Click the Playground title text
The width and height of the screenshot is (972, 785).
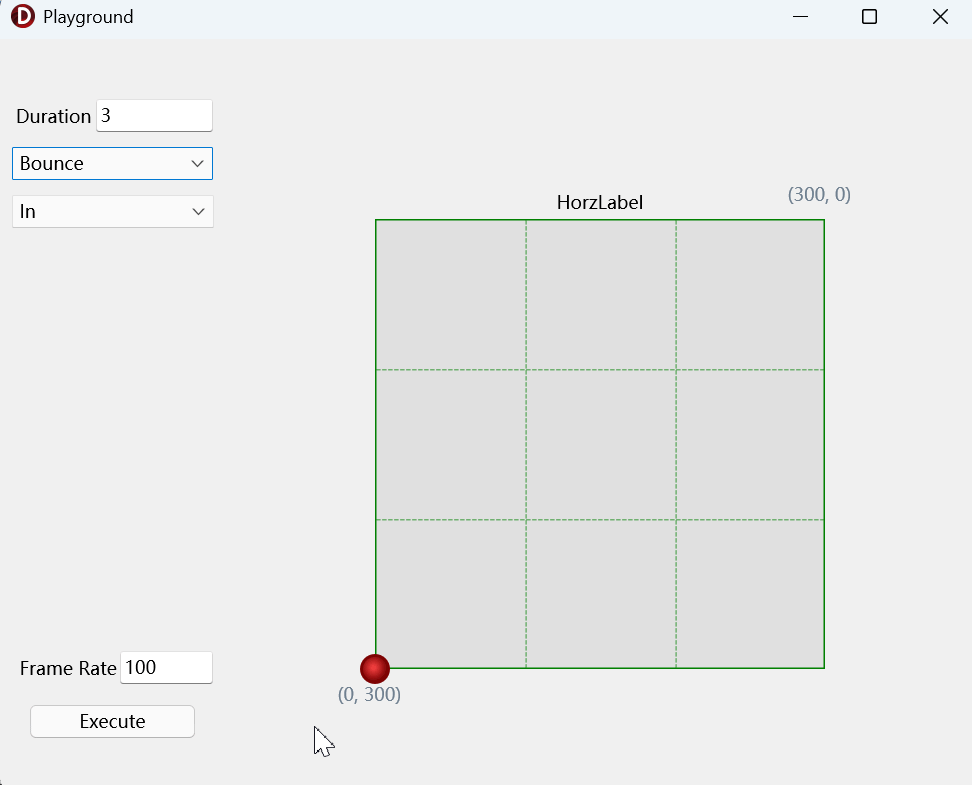coord(88,17)
